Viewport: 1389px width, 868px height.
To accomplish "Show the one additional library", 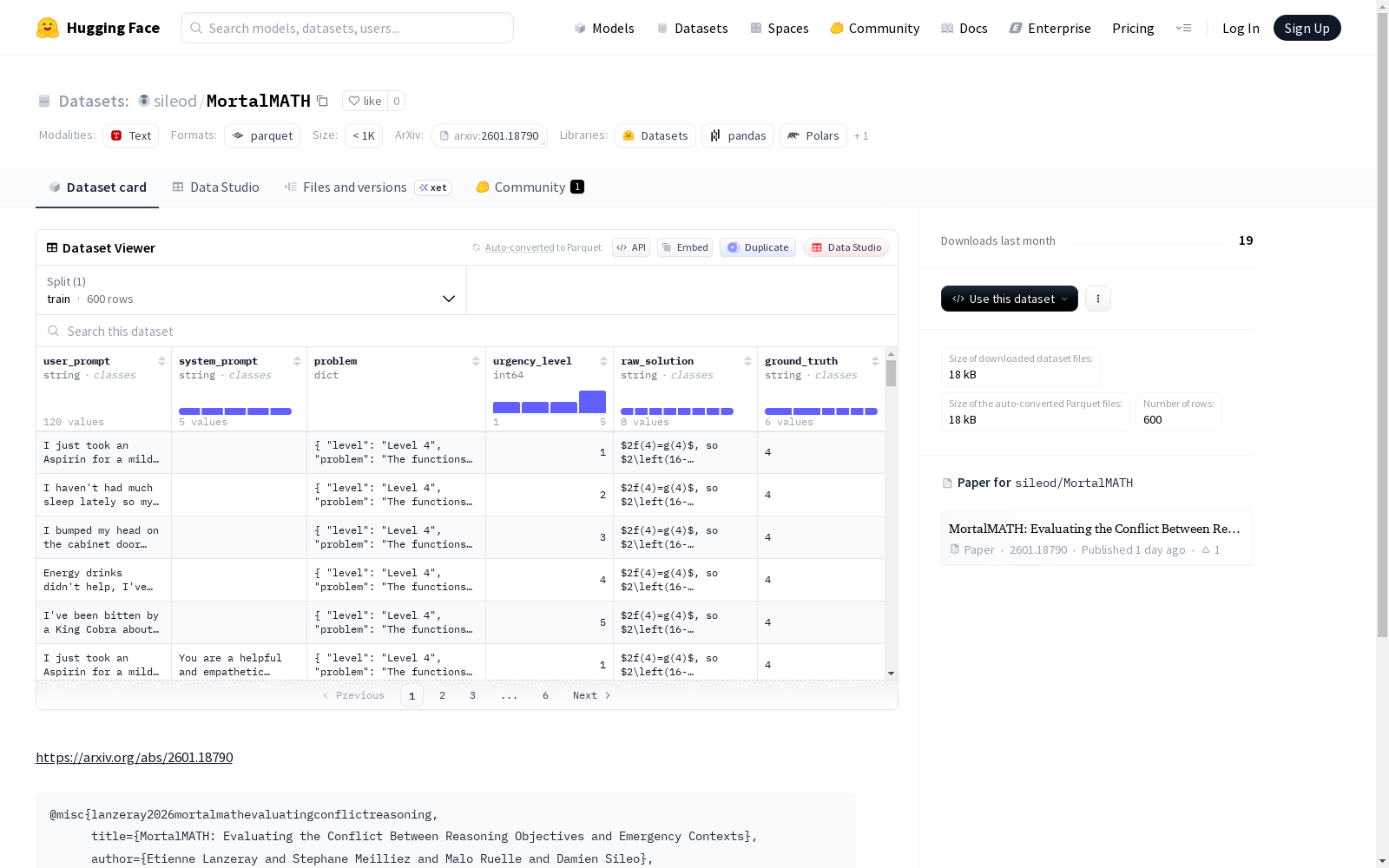I will (x=861, y=135).
